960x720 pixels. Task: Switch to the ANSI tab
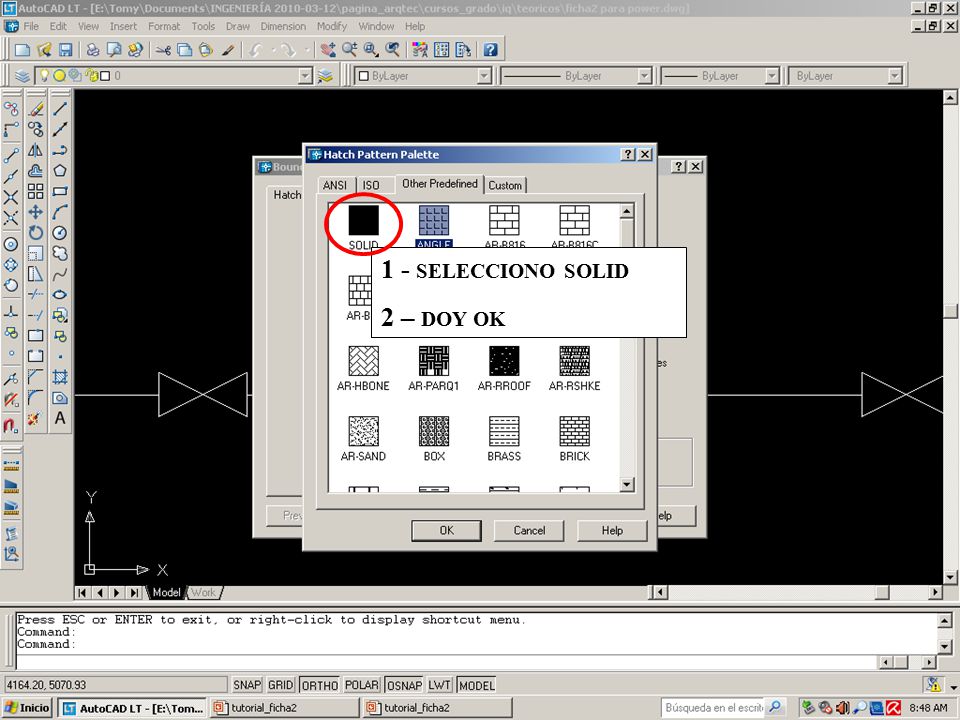[x=335, y=185]
